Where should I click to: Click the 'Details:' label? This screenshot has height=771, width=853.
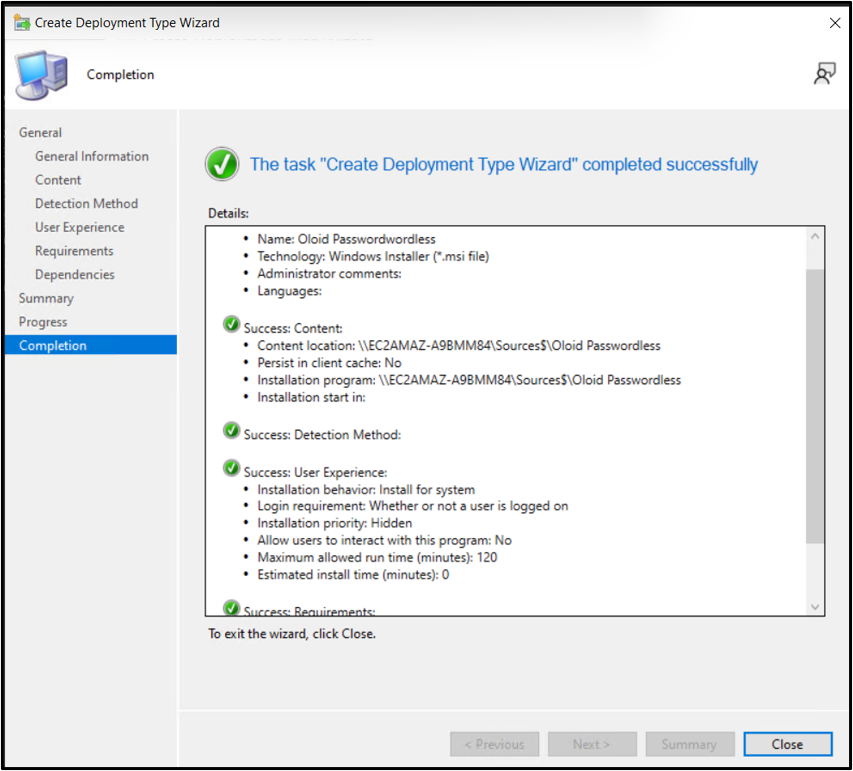pyautogui.click(x=228, y=213)
